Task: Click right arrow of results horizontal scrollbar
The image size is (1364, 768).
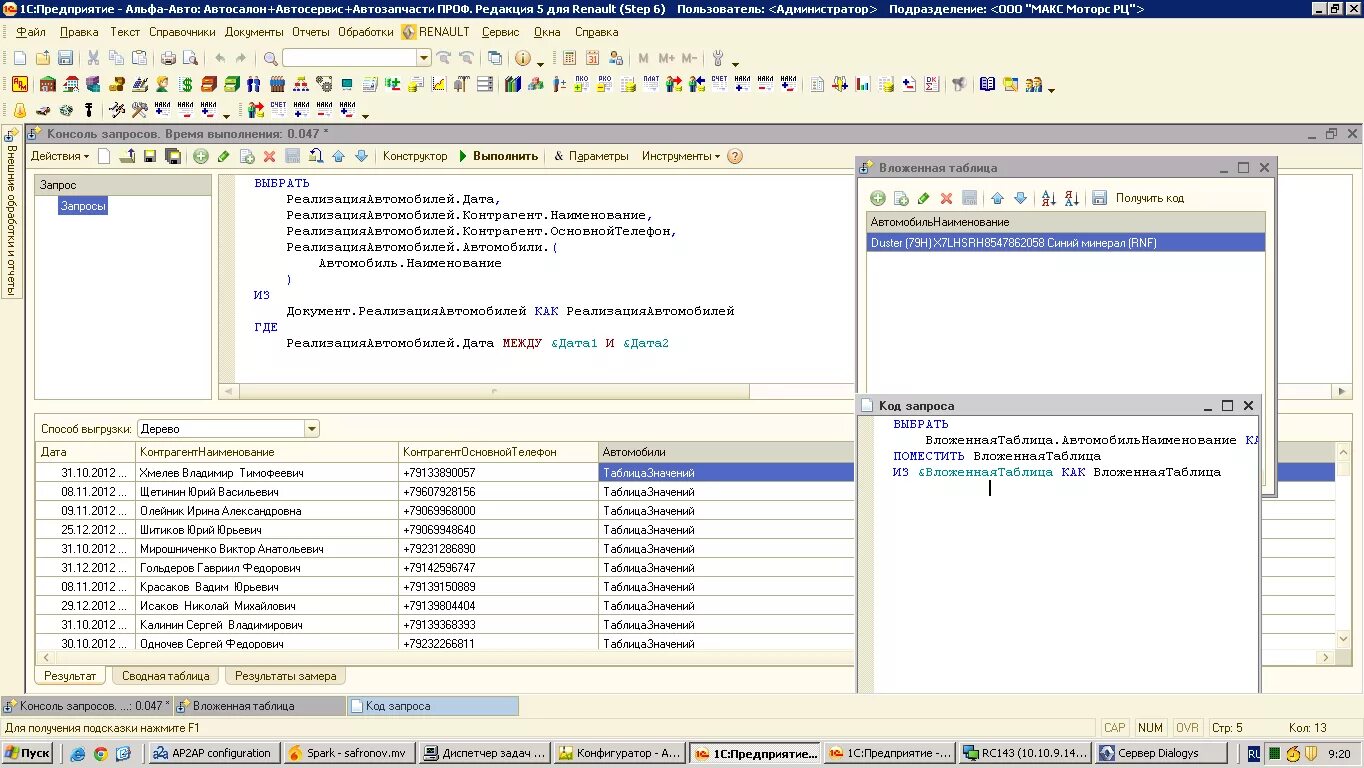Action: tap(1326, 657)
